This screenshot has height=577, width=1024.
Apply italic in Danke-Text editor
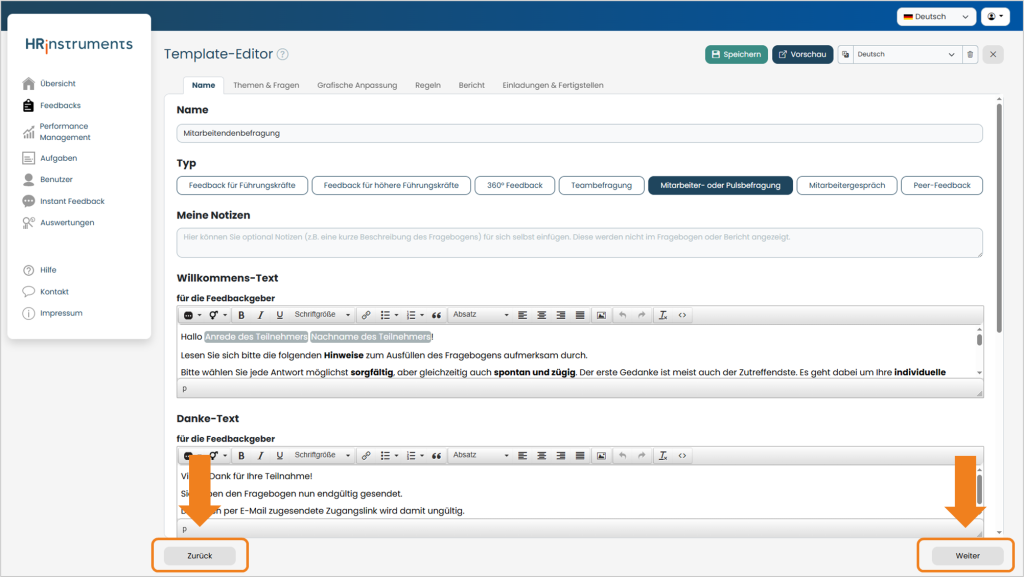[261, 456]
